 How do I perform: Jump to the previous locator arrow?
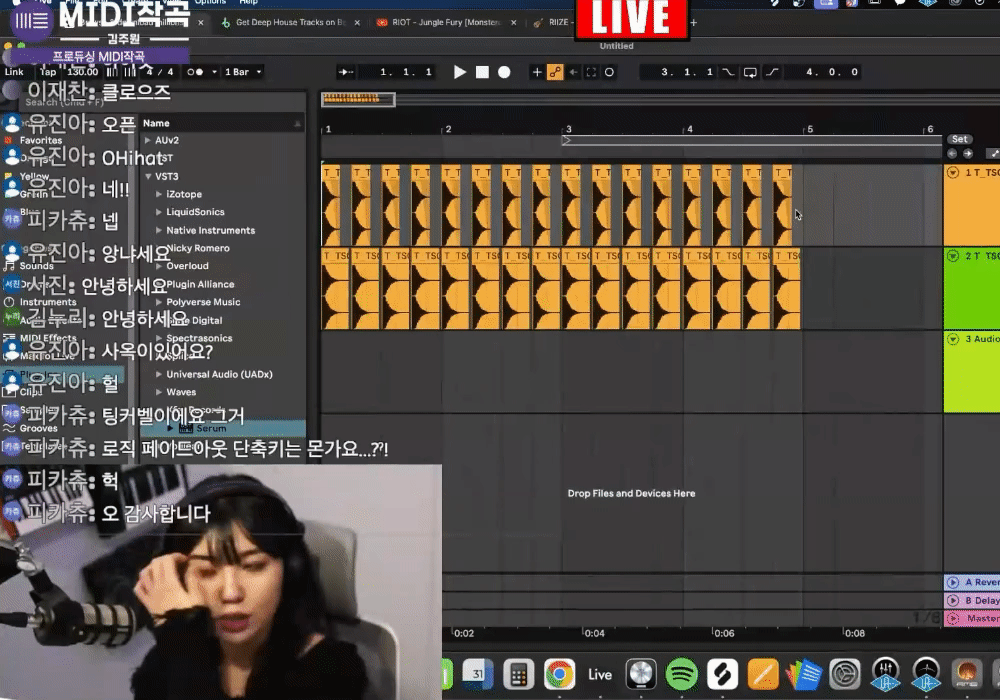pos(952,154)
